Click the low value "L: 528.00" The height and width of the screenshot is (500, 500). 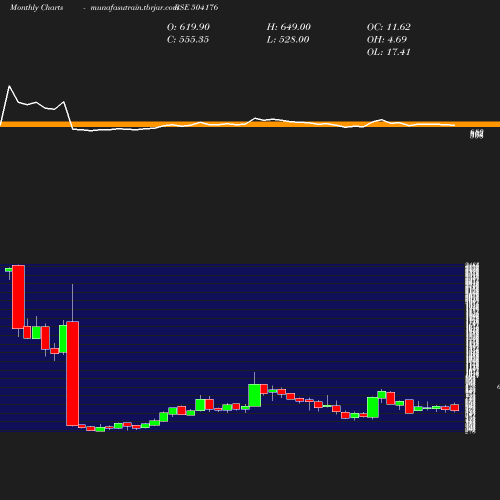point(288,40)
